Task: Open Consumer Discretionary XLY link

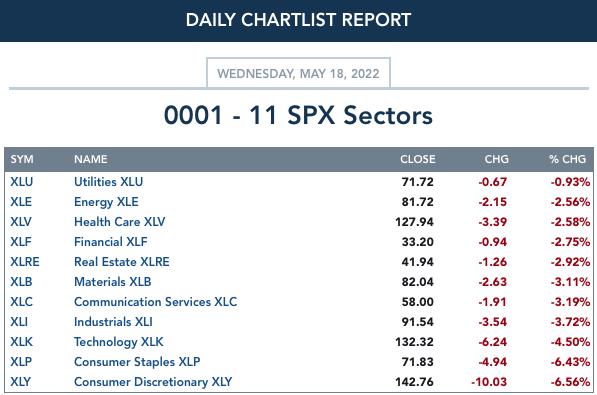Action: (153, 382)
